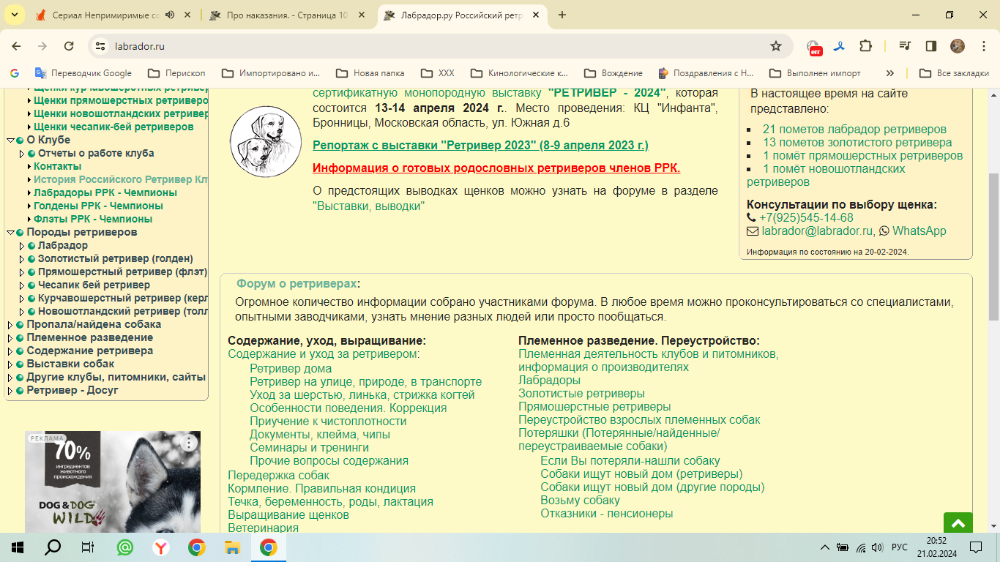Screen dimensions: 1000x562
Task: Click the page vertical scrollbar thumb
Action: (x=994, y=247)
